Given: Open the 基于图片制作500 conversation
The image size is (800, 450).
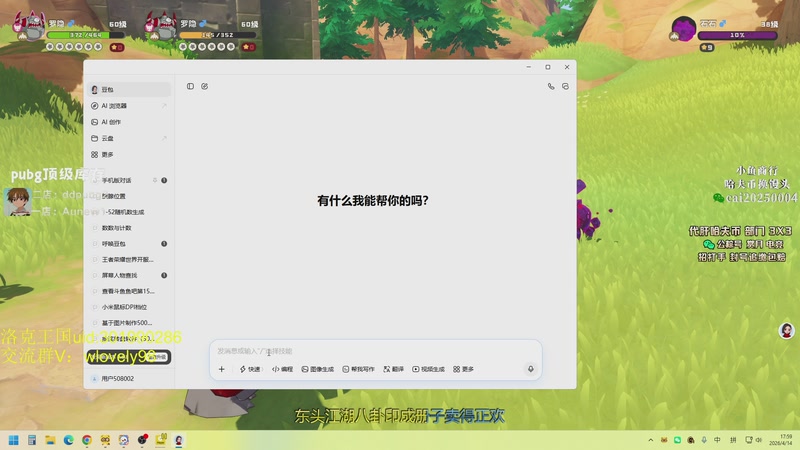Looking at the screenshot, I should click(129, 322).
